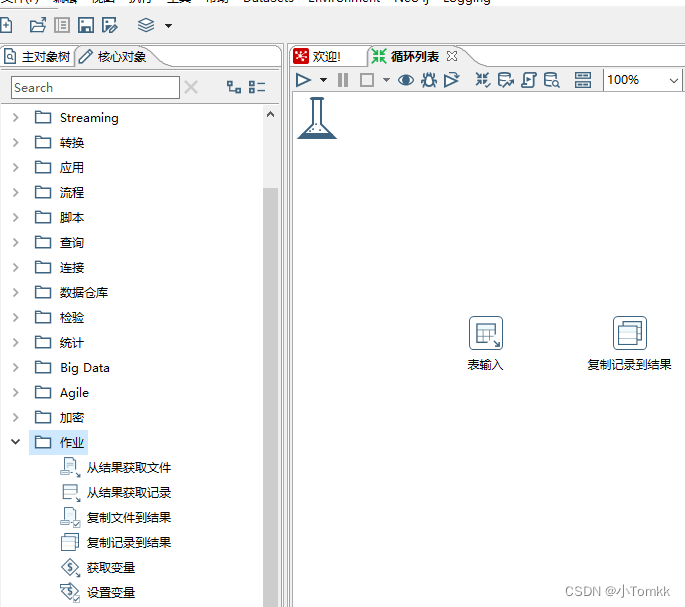The height and width of the screenshot is (607, 685).
Task: Open the 欢迎! tab
Action: click(x=318, y=56)
